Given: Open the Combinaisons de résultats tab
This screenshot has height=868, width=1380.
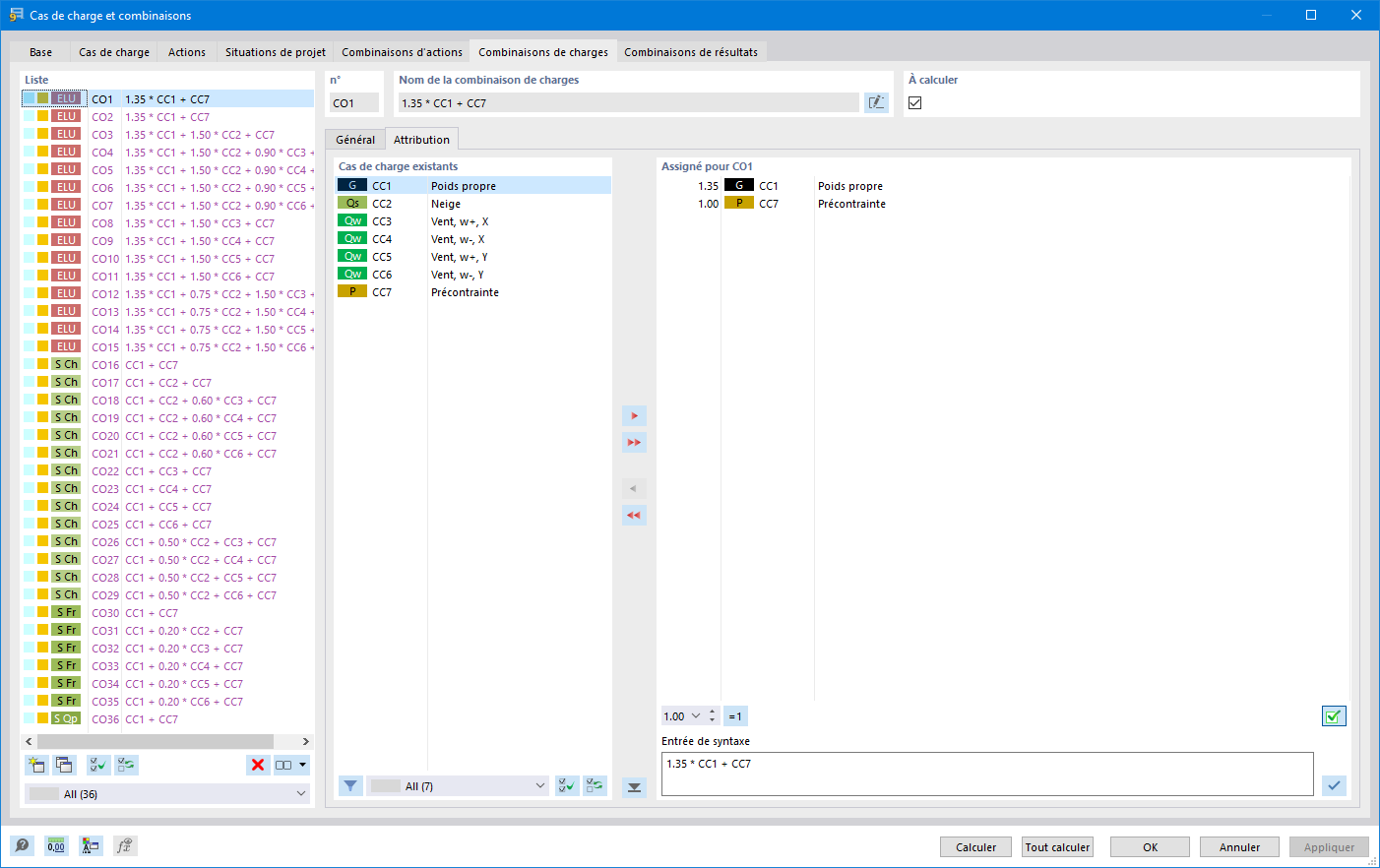Looking at the screenshot, I should point(691,52).
